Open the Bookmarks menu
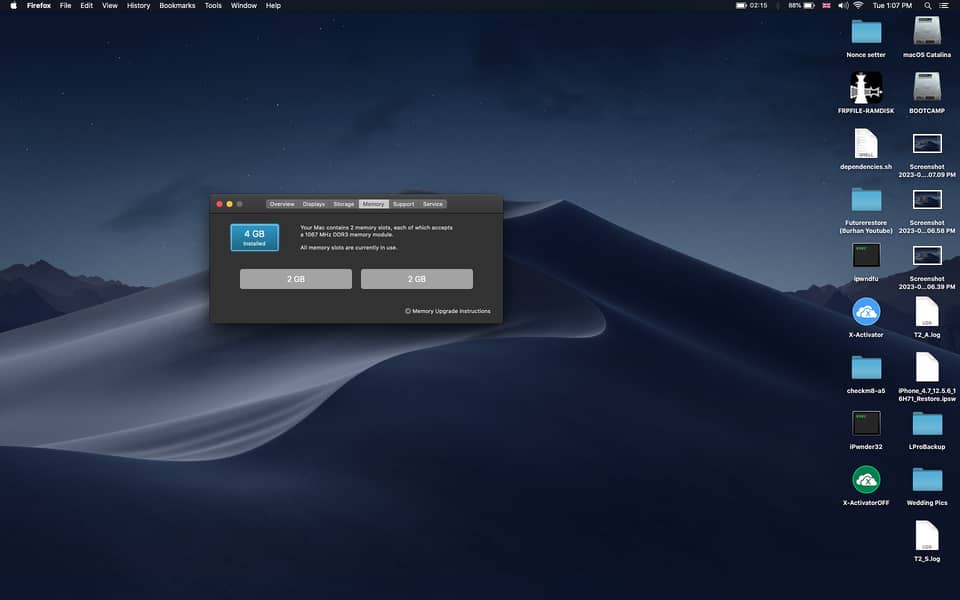This screenshot has width=960, height=600. 177,6
